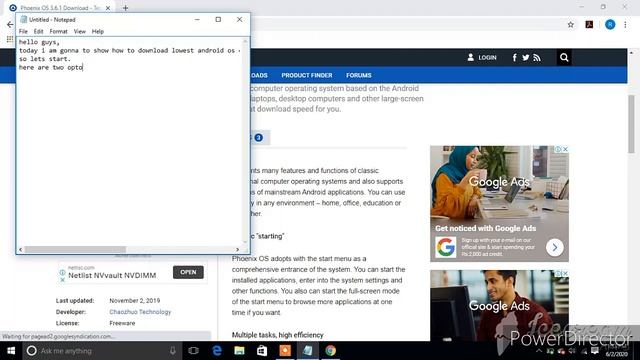Open the Notepad File menu
Viewport: 640px width, 360px height.
tap(23, 31)
